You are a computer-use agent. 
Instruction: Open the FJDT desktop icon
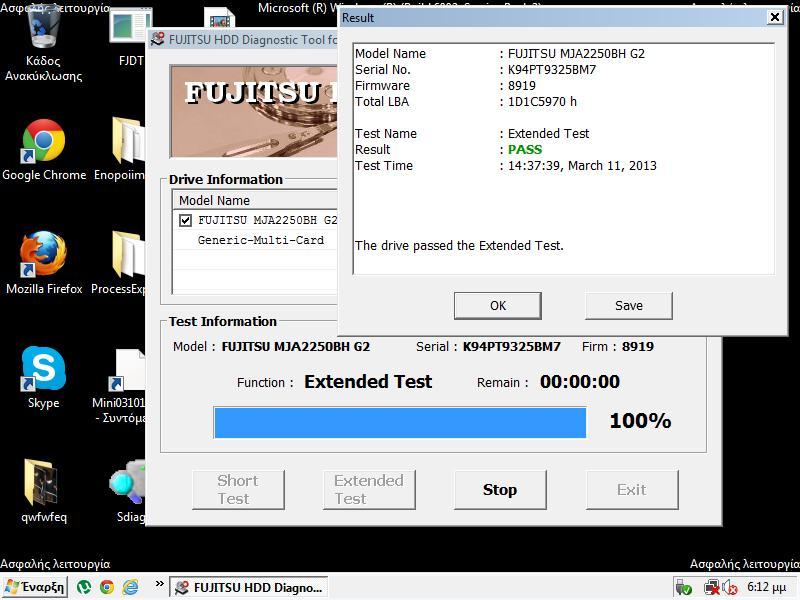(x=131, y=38)
